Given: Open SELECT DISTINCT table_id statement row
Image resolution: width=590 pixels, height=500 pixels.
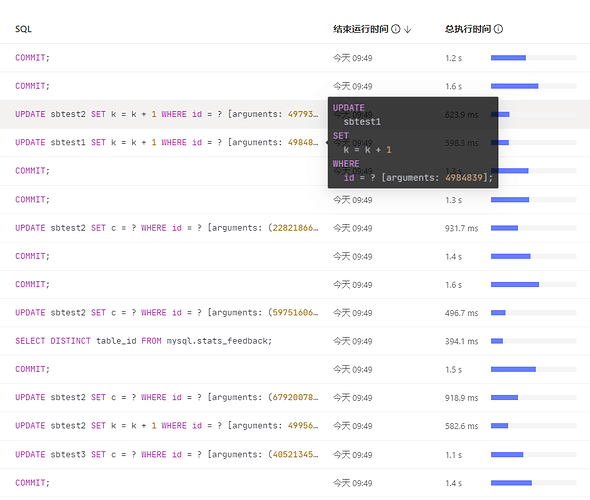Looking at the screenshot, I should [x=295, y=341].
